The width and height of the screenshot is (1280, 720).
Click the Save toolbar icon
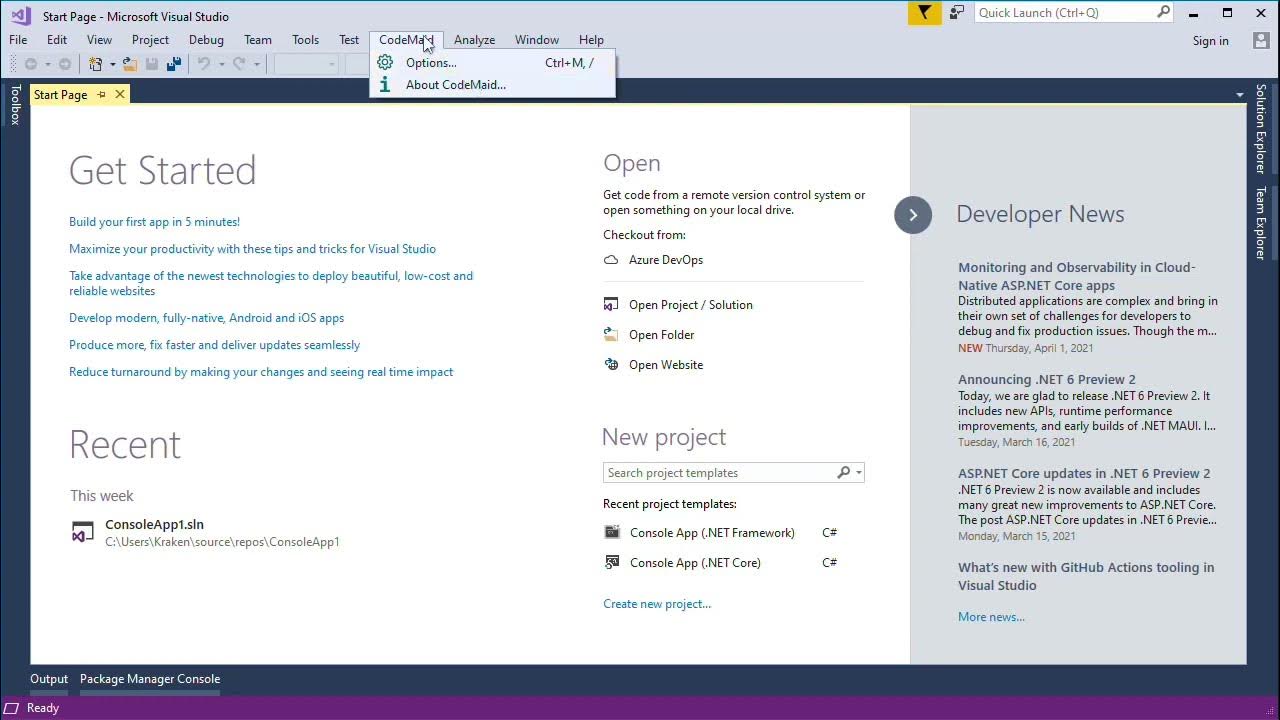tap(152, 64)
